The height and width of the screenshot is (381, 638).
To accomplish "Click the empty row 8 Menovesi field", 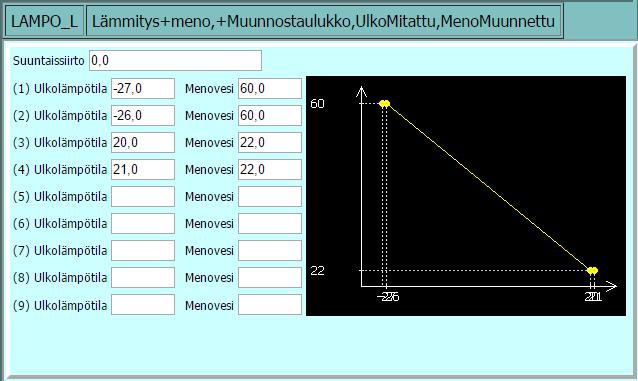I will [270, 278].
